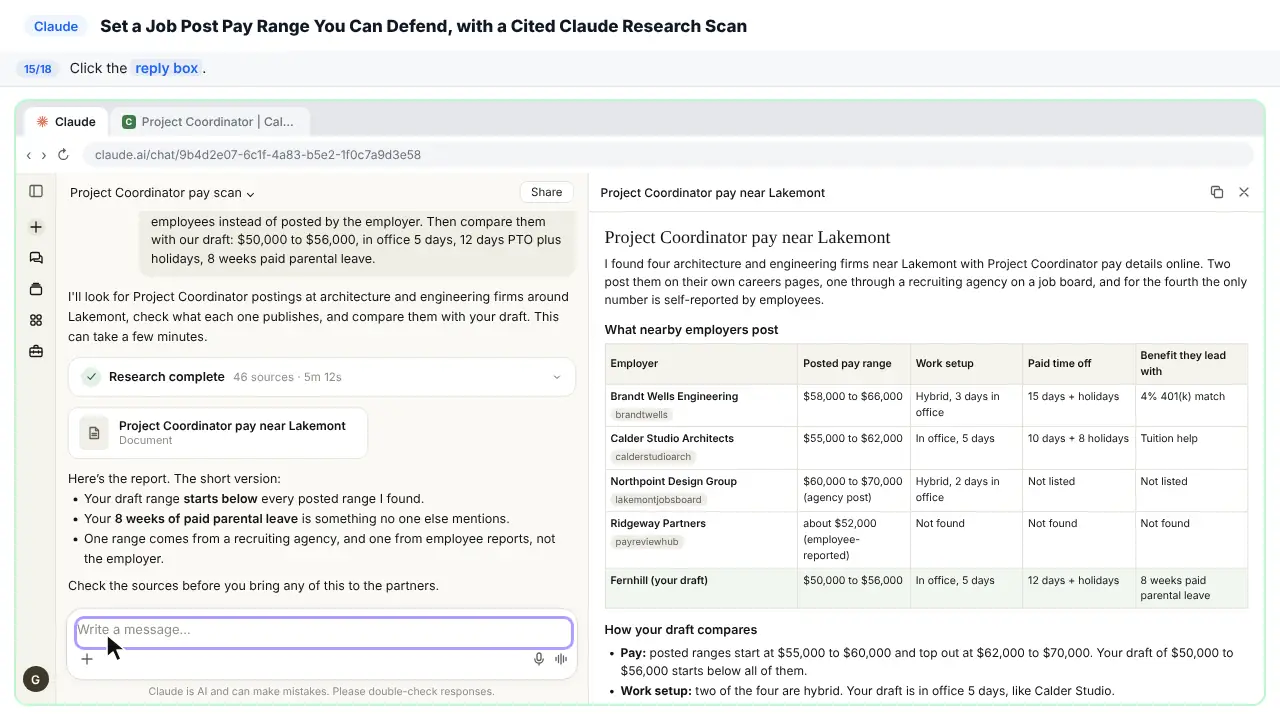Copy the report with the copy icon

[x=1217, y=192]
